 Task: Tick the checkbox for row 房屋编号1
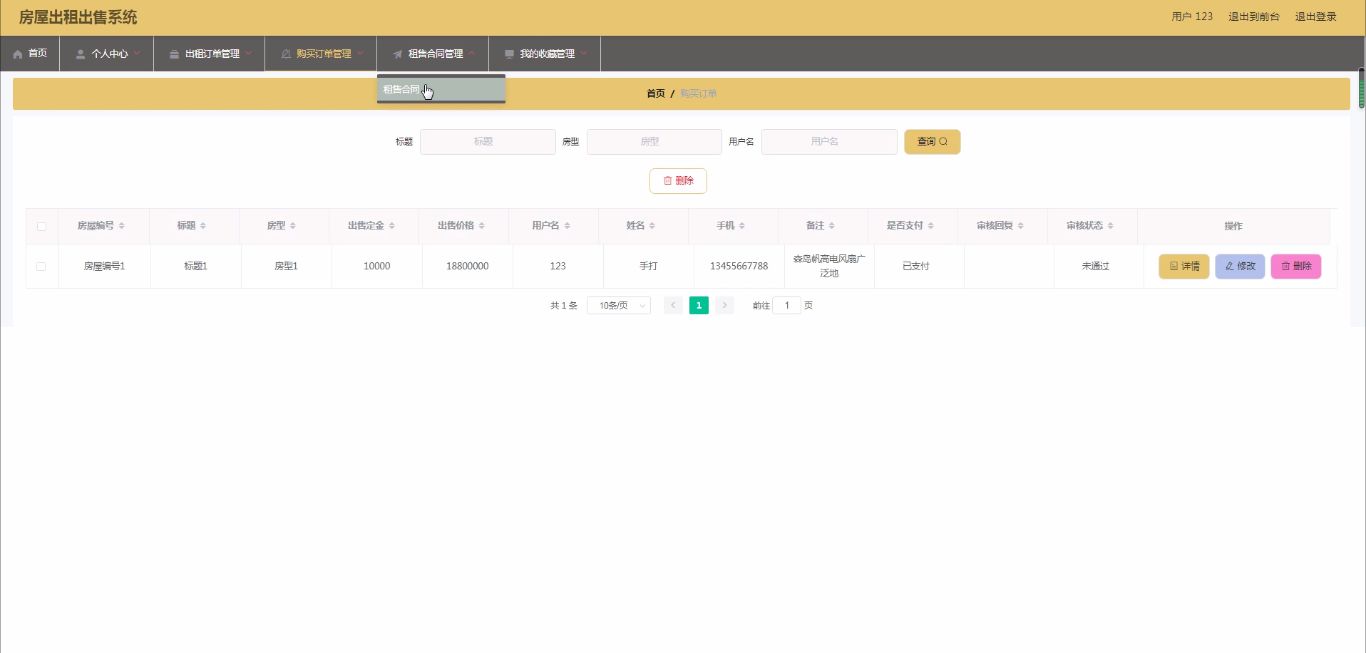click(41, 266)
